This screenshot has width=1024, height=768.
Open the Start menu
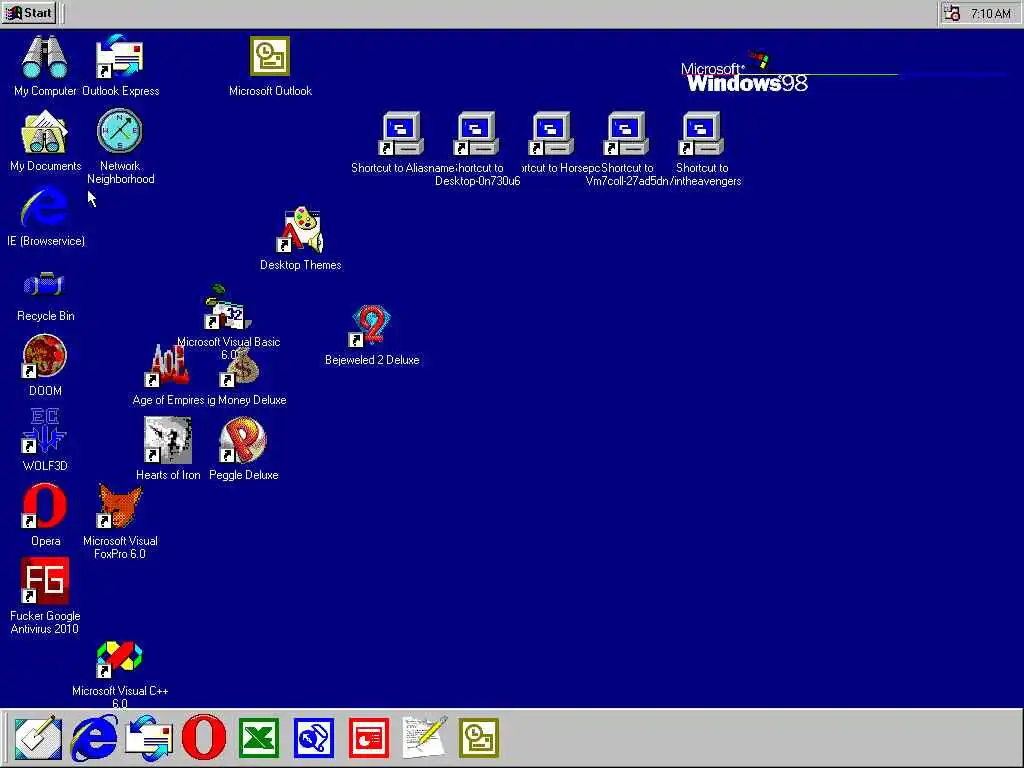click(29, 13)
